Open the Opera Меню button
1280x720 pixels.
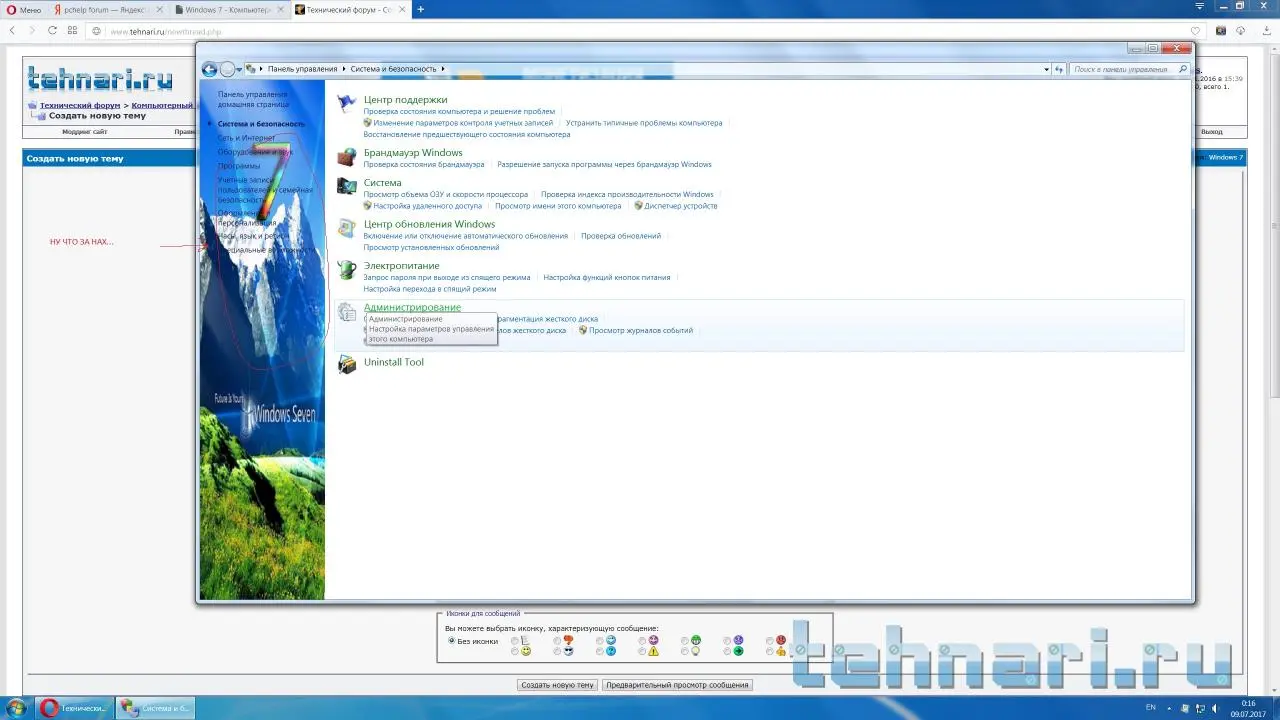point(23,9)
